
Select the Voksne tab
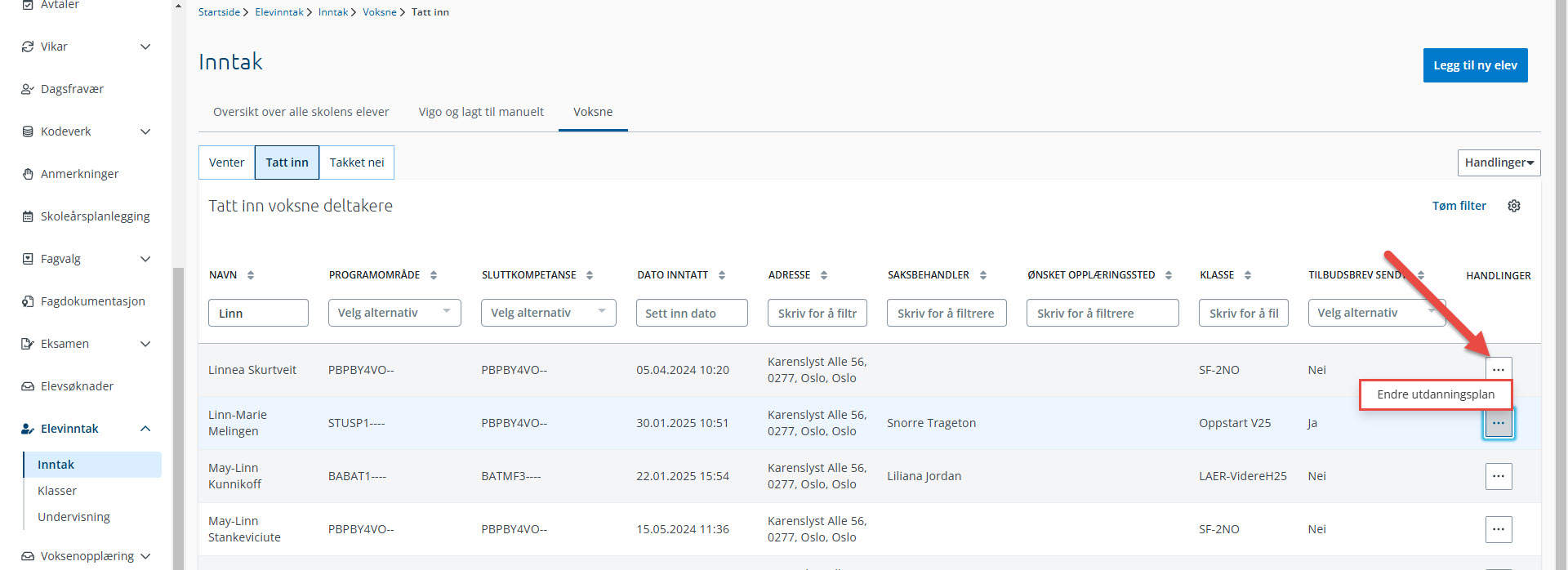coord(593,112)
